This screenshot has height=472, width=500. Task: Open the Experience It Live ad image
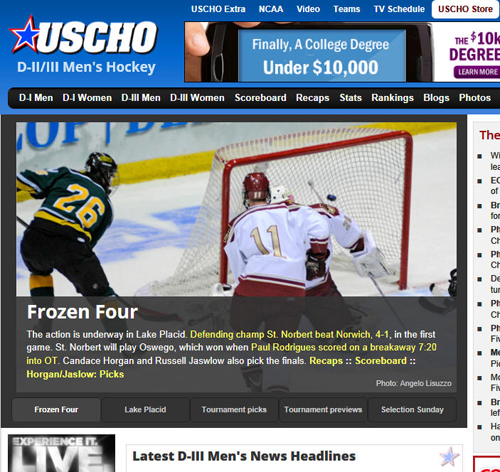coord(62,453)
